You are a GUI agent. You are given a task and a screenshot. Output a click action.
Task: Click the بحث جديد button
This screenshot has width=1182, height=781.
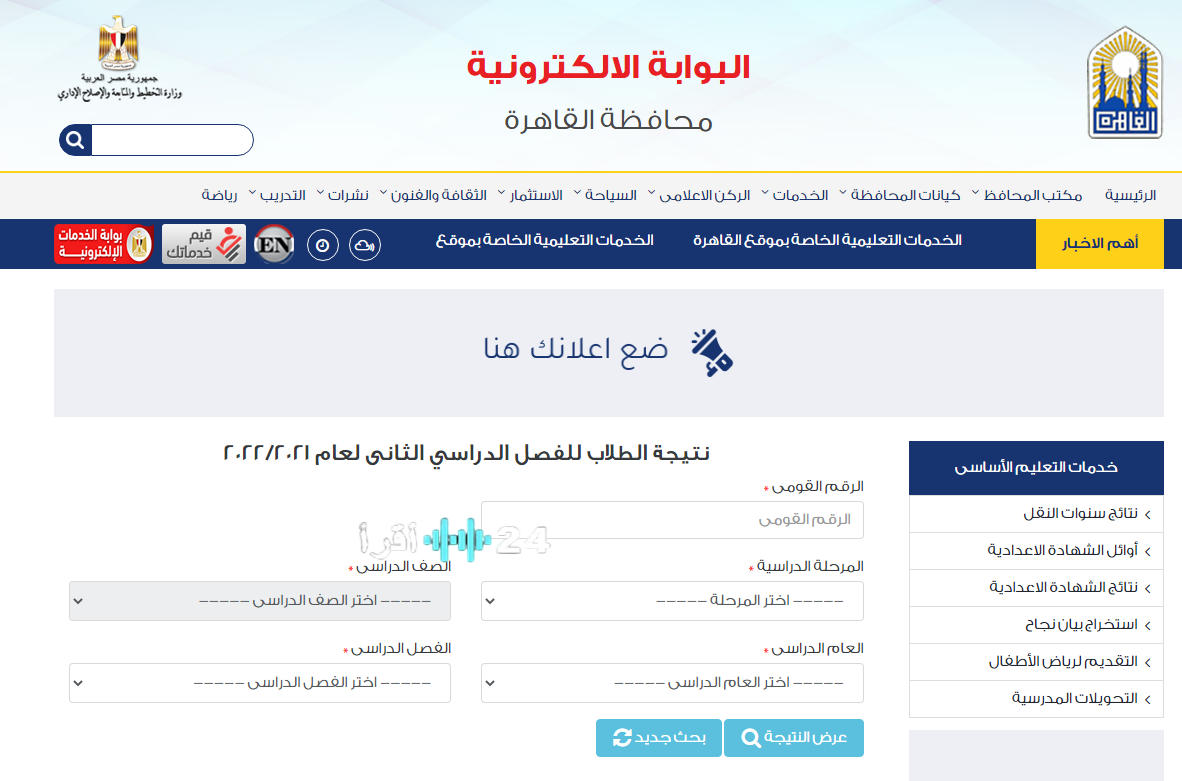[658, 738]
